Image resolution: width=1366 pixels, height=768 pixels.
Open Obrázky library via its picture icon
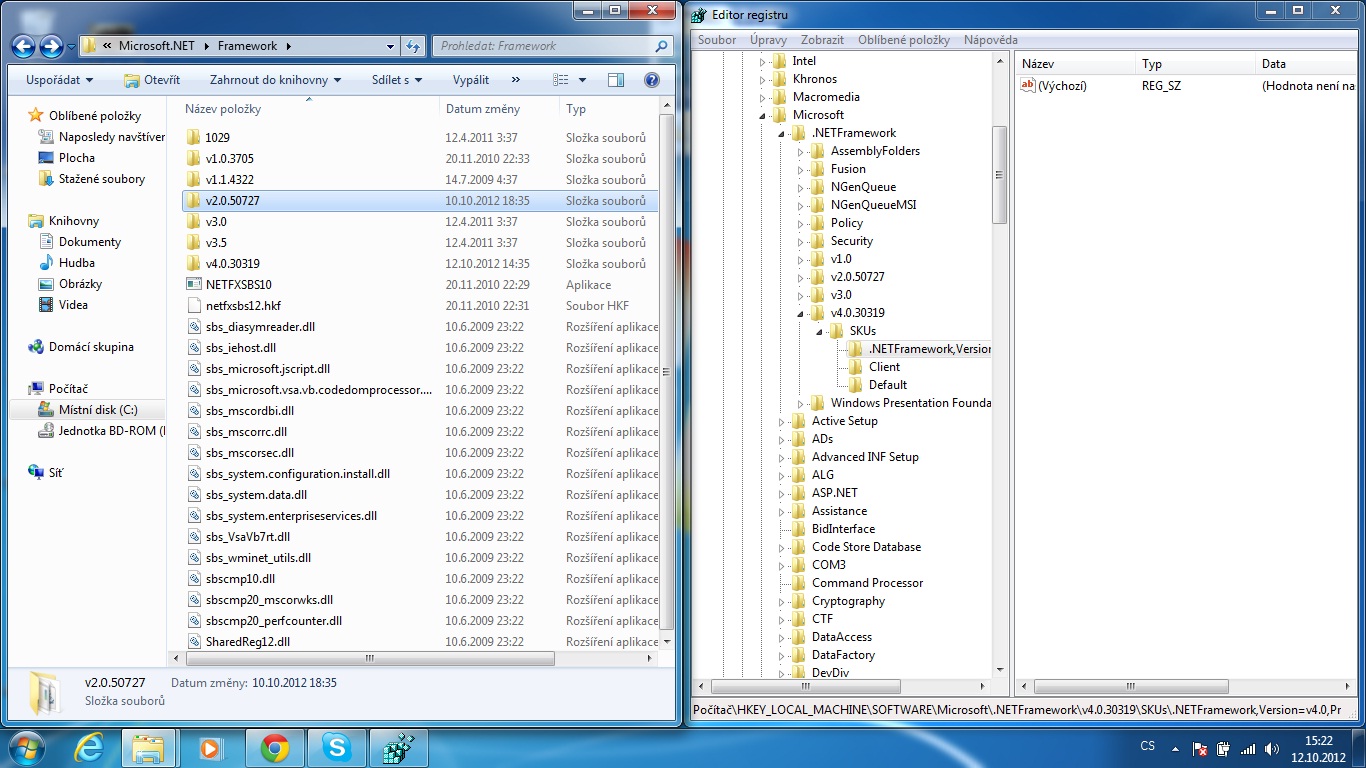click(46, 284)
